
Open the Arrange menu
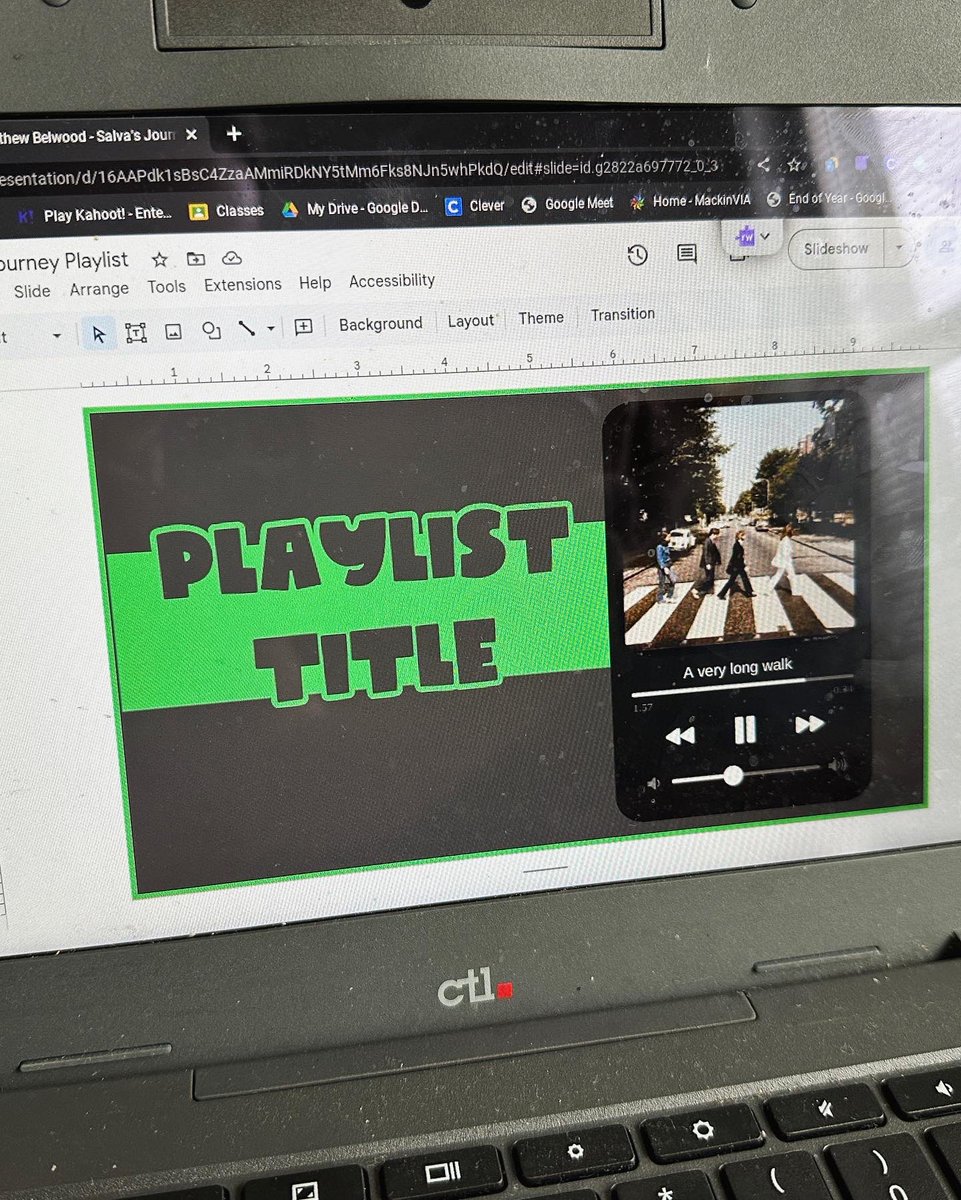pos(99,288)
